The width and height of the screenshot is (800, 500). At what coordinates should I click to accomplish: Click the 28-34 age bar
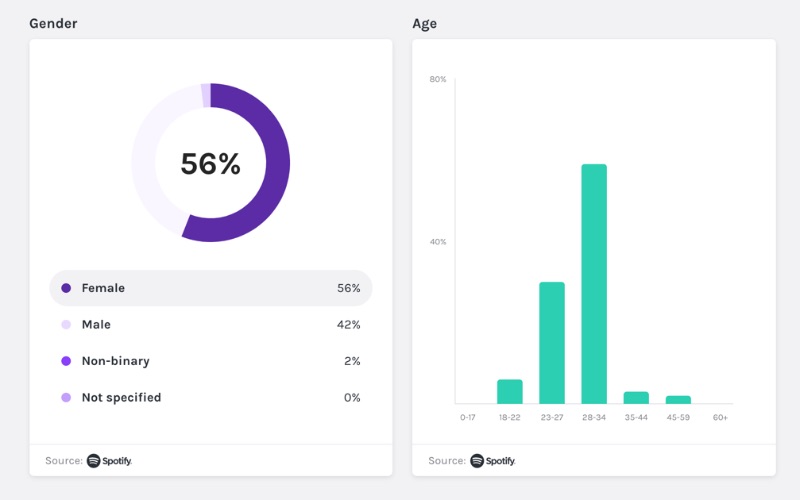(x=594, y=284)
